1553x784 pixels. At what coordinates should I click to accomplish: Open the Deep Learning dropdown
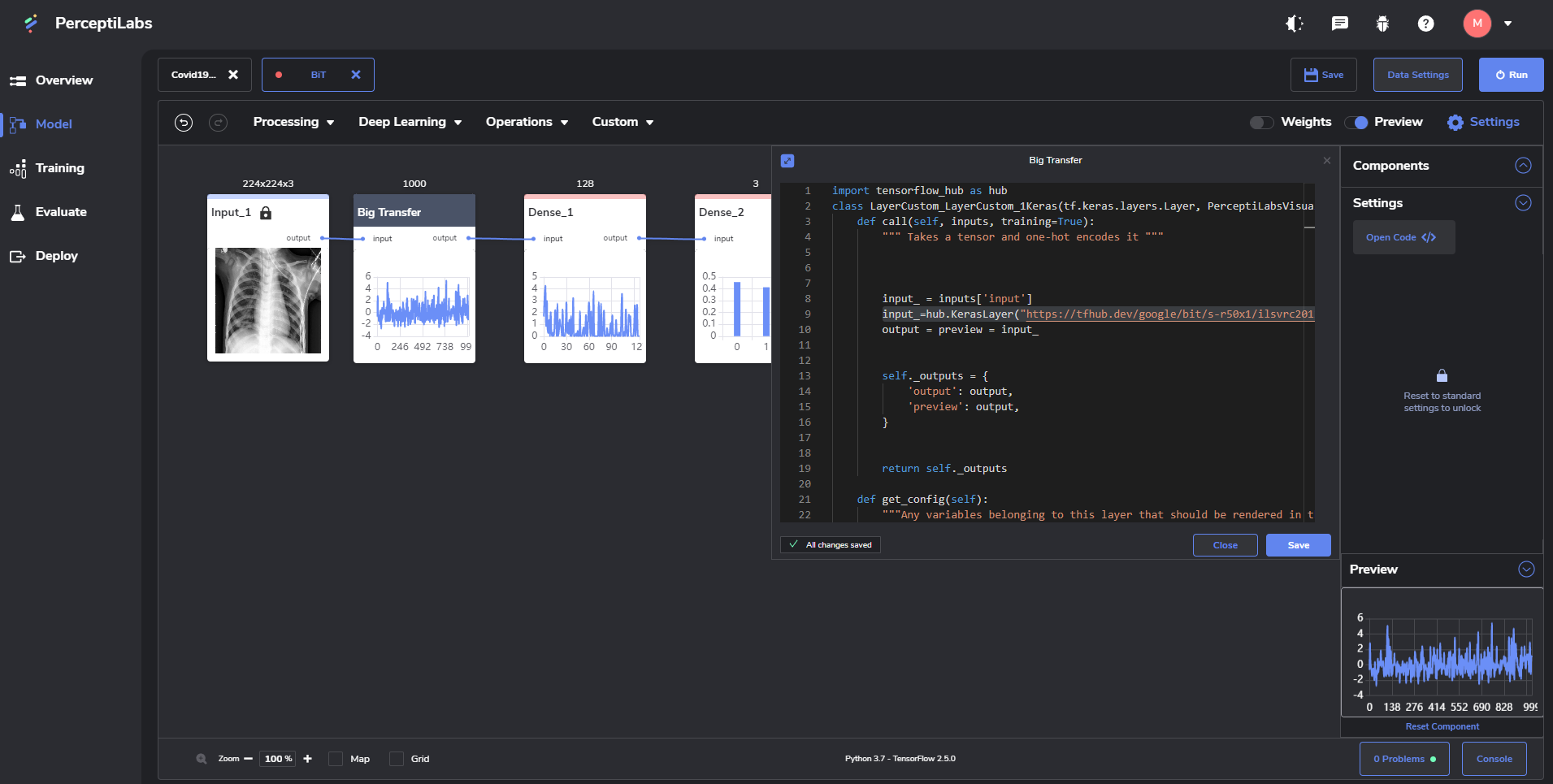click(x=410, y=122)
